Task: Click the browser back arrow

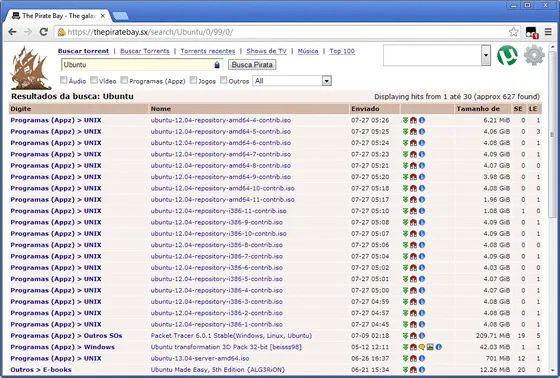Action: [12, 32]
